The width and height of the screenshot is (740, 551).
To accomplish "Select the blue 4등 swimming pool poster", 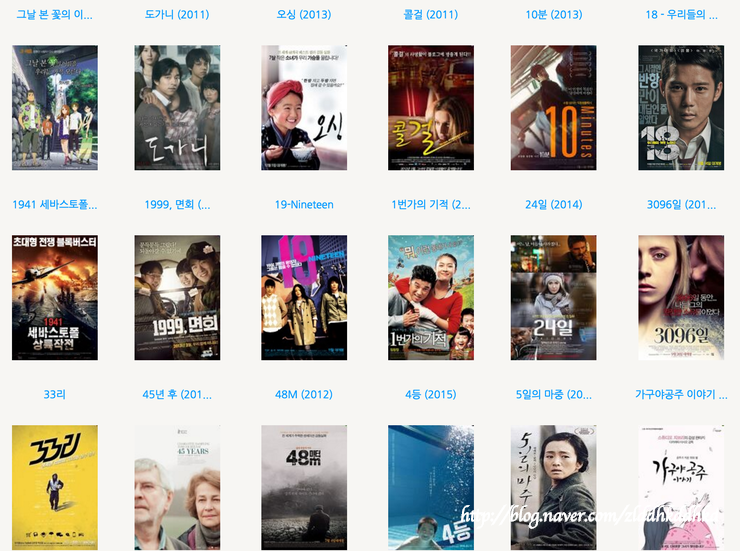I will tap(431, 487).
